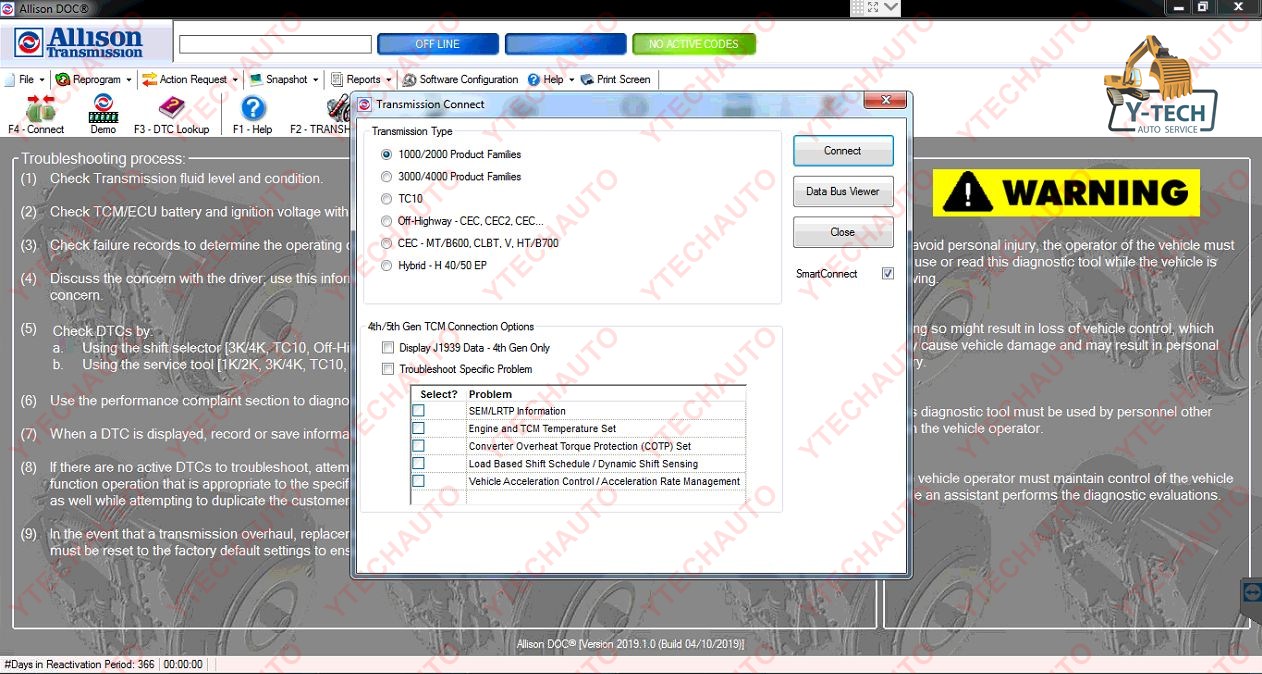Click the Reprogram toolbar icon
The image size is (1262, 674).
[x=61, y=79]
